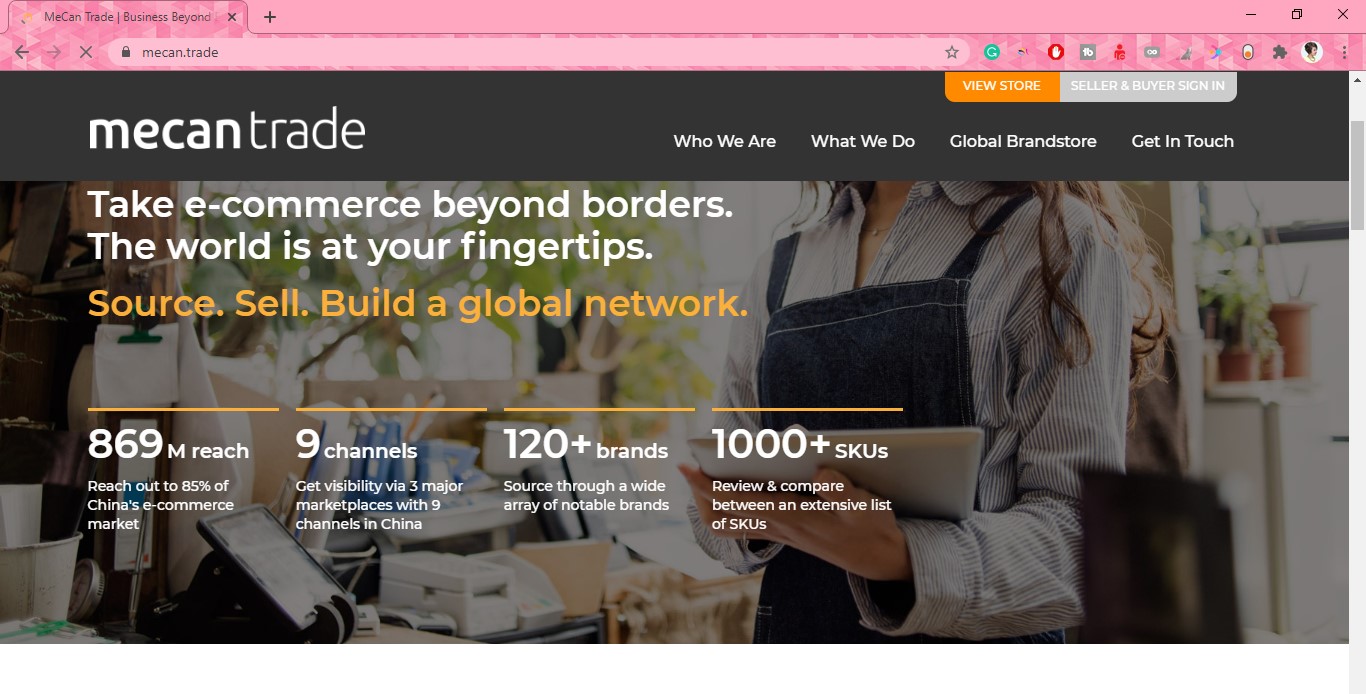Bookmark this page with the star icon
1366x694 pixels.
pos(952,52)
